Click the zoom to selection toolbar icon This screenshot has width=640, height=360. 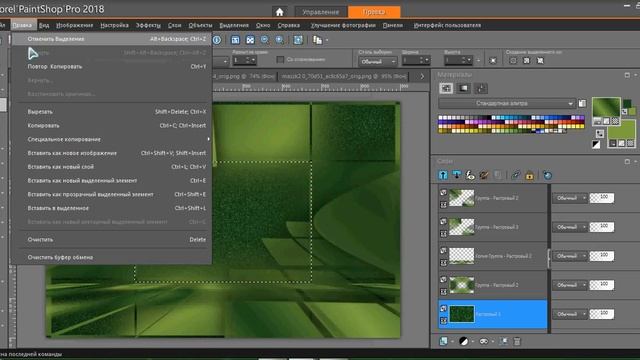click(298, 40)
